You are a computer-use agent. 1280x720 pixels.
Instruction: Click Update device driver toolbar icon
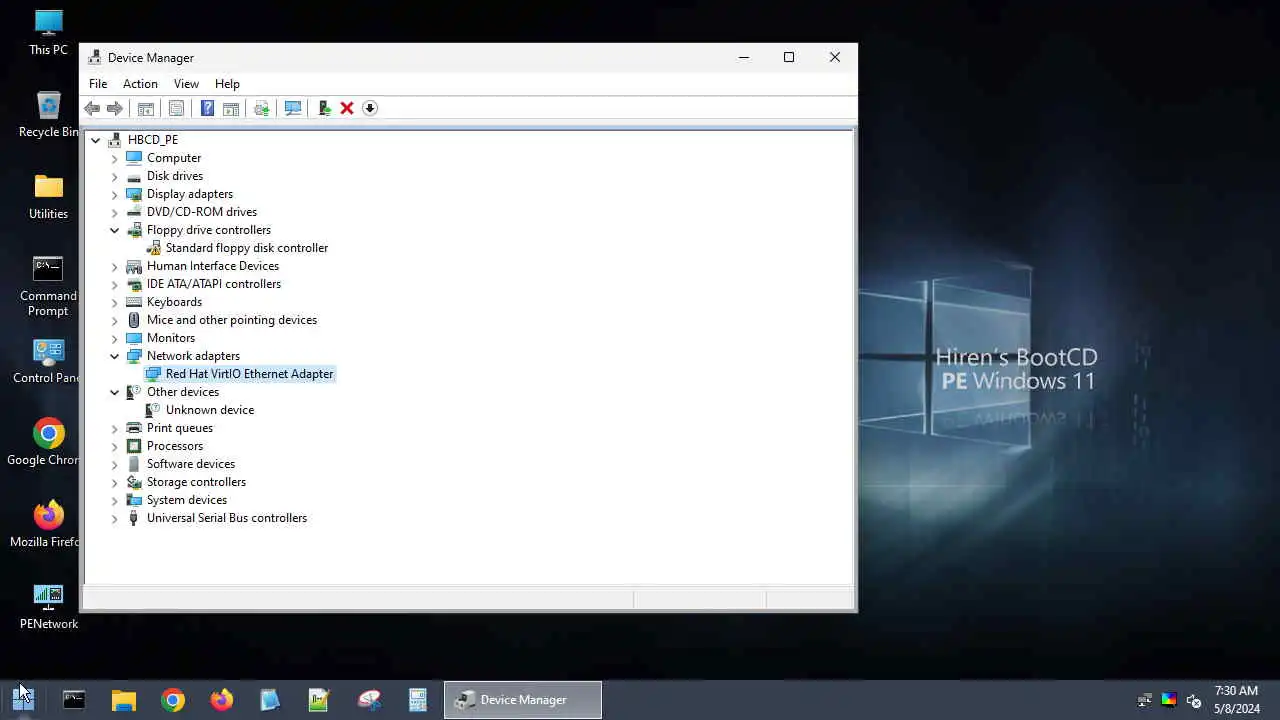click(262, 108)
